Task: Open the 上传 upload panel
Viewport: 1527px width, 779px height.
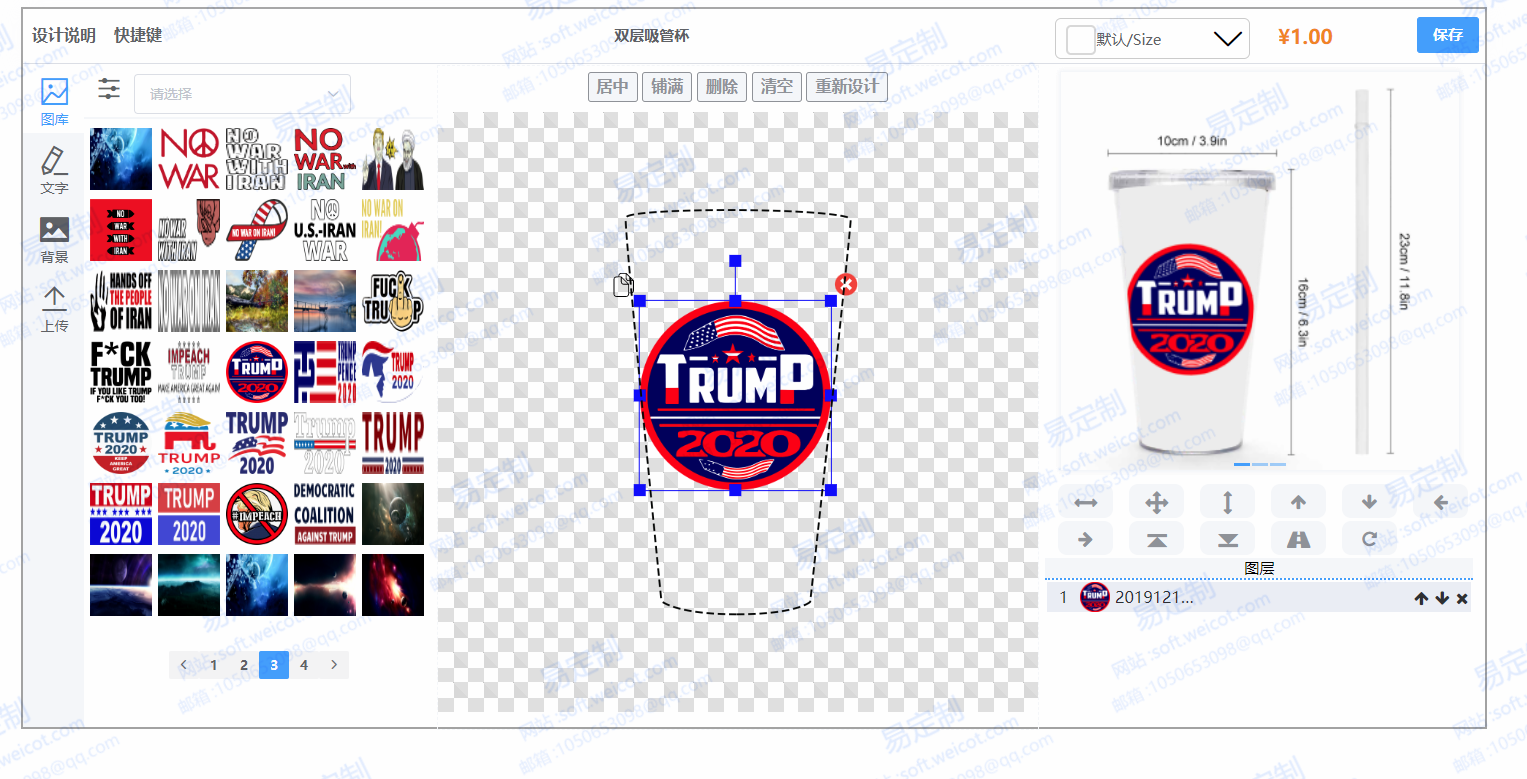Action: (54, 309)
